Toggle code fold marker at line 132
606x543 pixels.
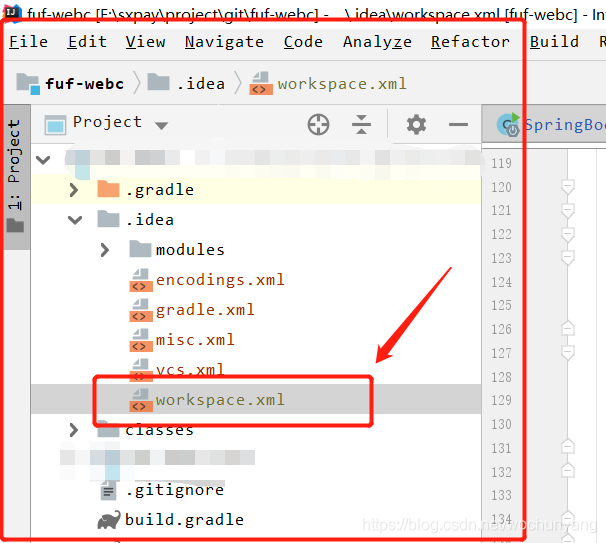567,470
